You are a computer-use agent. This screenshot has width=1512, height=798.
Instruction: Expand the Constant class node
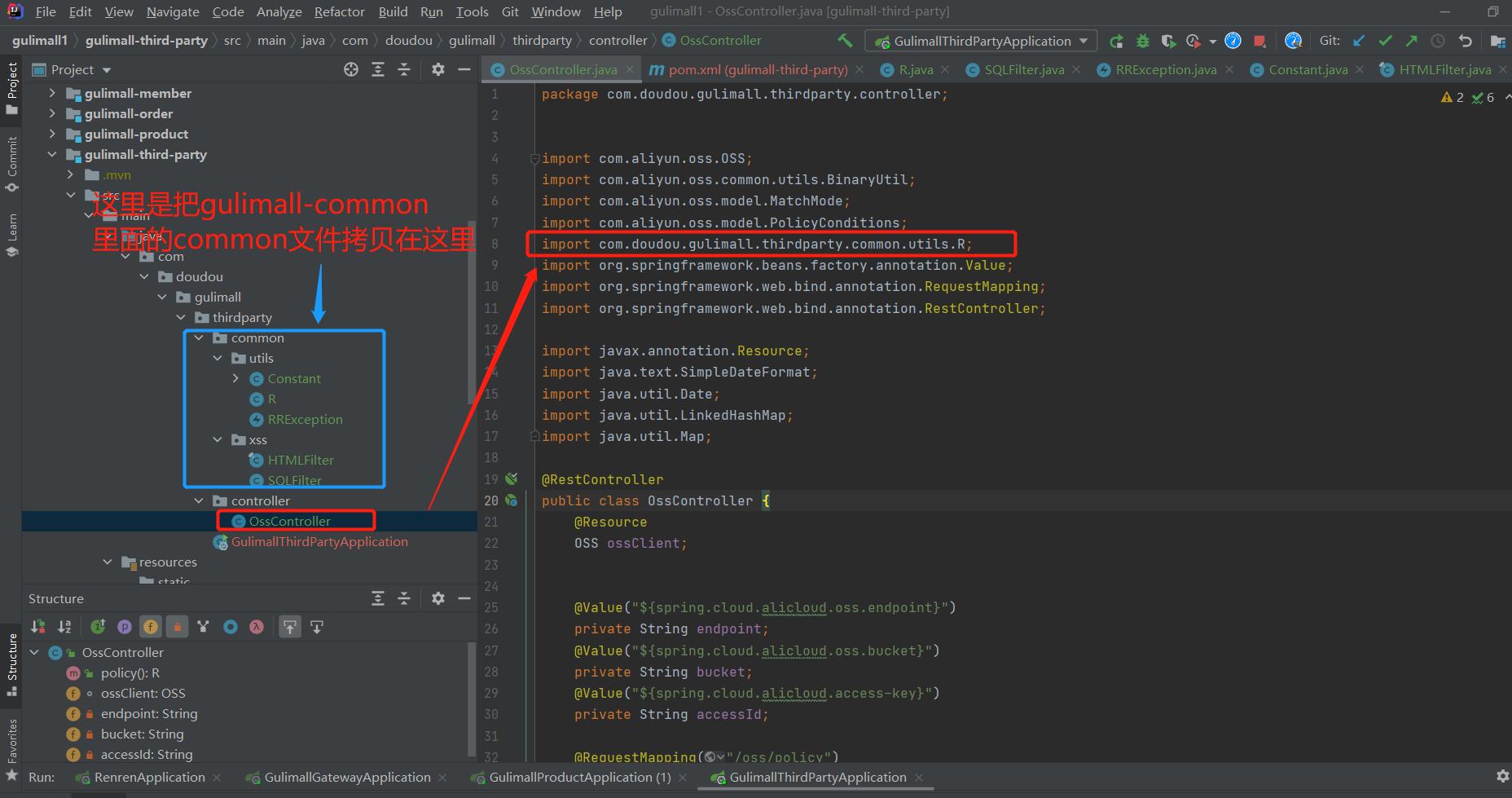coord(236,378)
